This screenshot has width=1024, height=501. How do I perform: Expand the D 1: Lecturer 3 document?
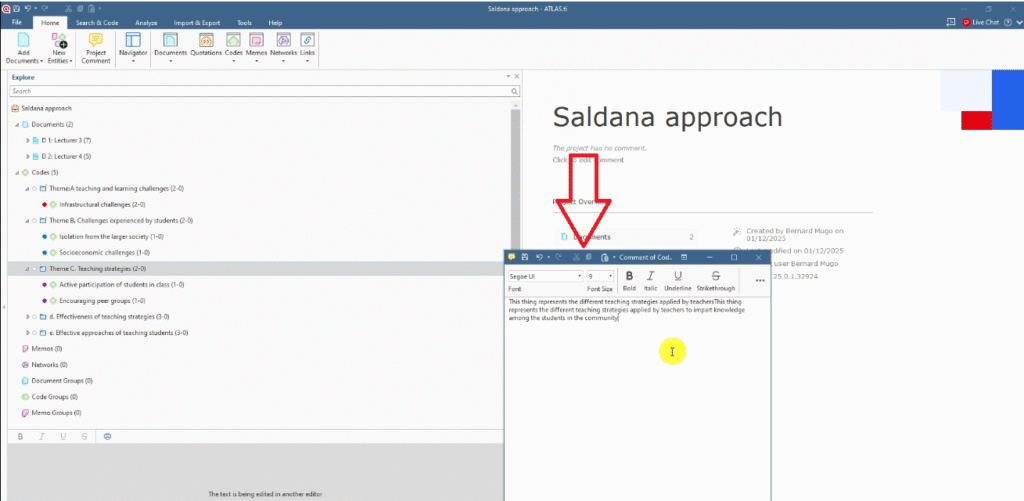[x=28, y=141]
